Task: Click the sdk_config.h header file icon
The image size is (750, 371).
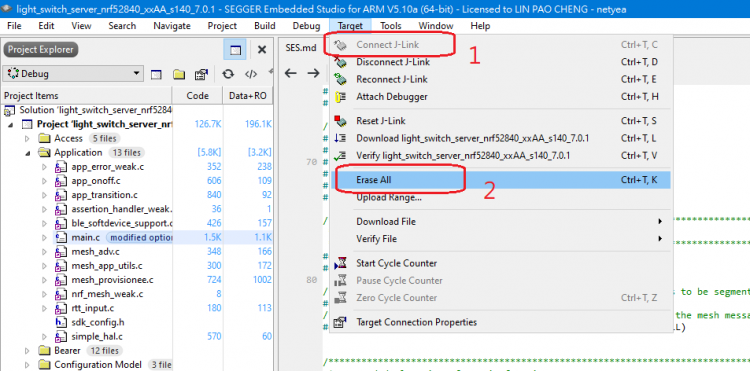Action: [60, 322]
